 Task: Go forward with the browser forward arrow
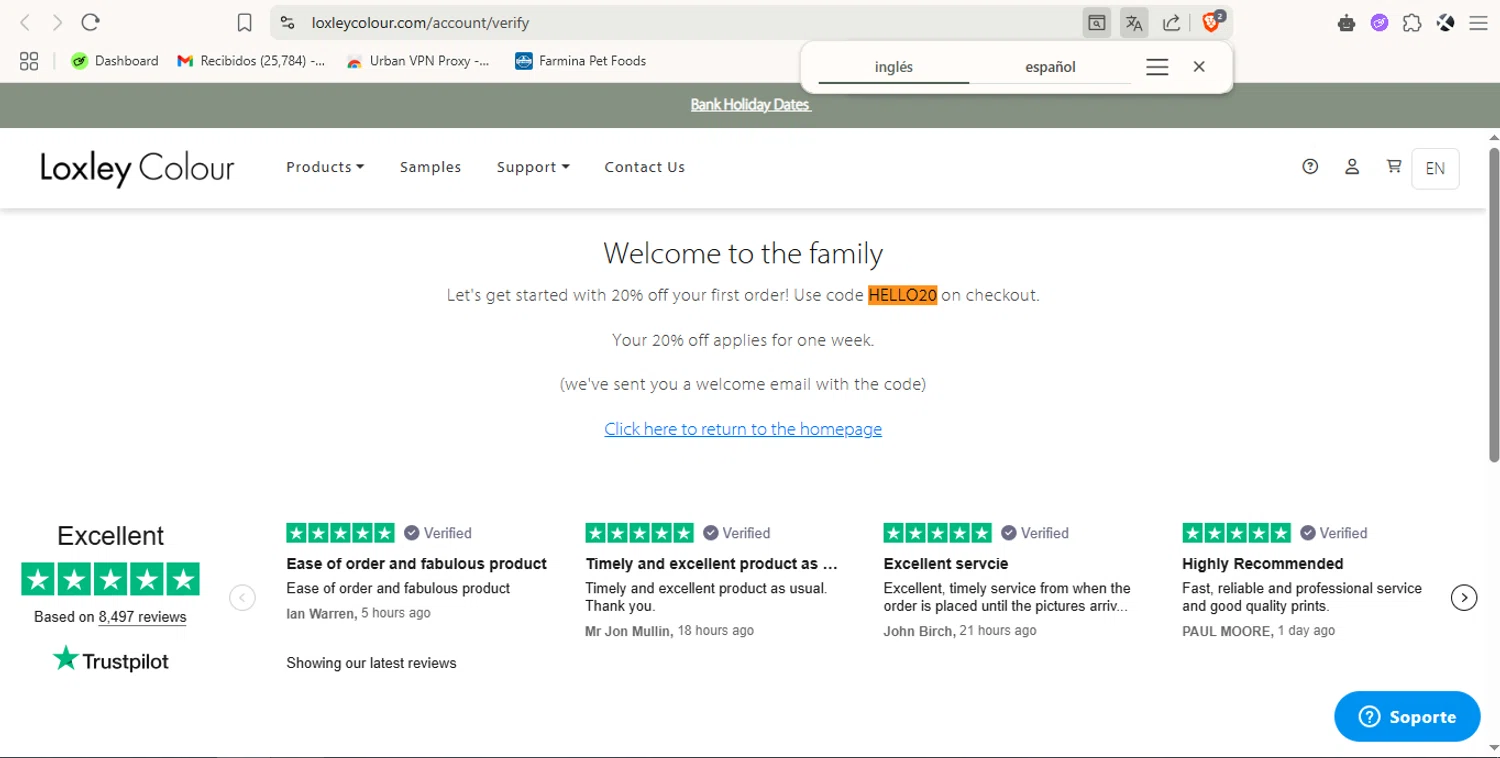(57, 22)
